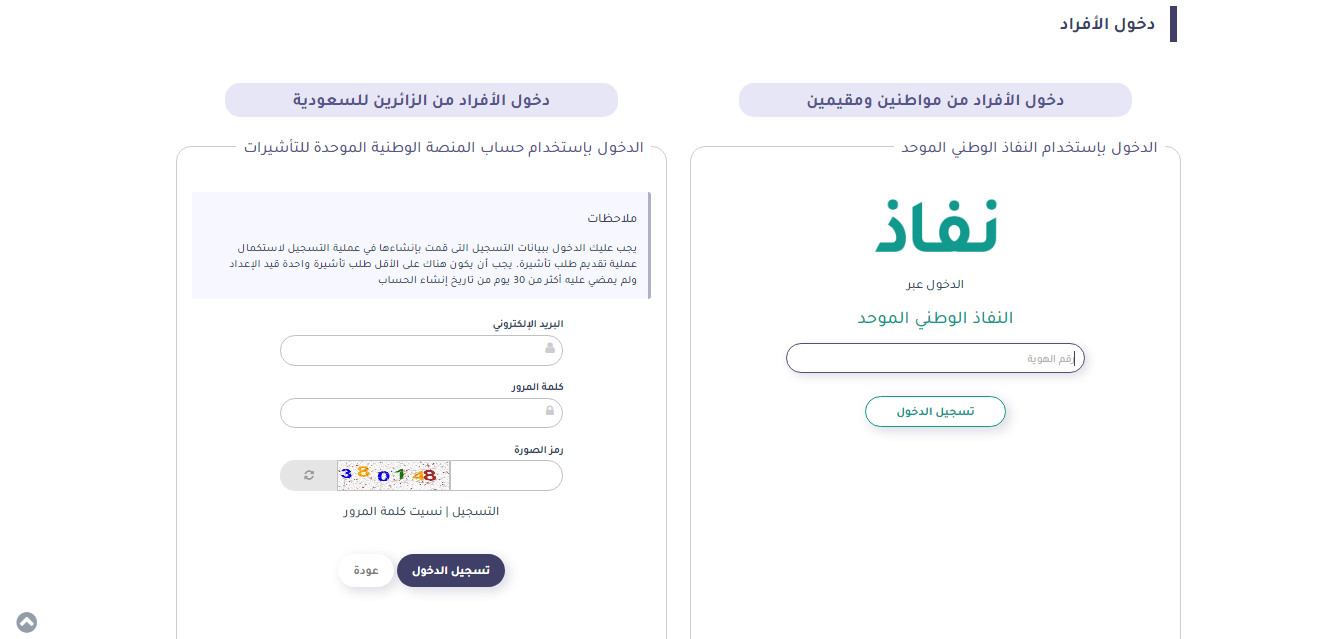Click the scroll-to-top arrow icon

[x=27, y=622]
